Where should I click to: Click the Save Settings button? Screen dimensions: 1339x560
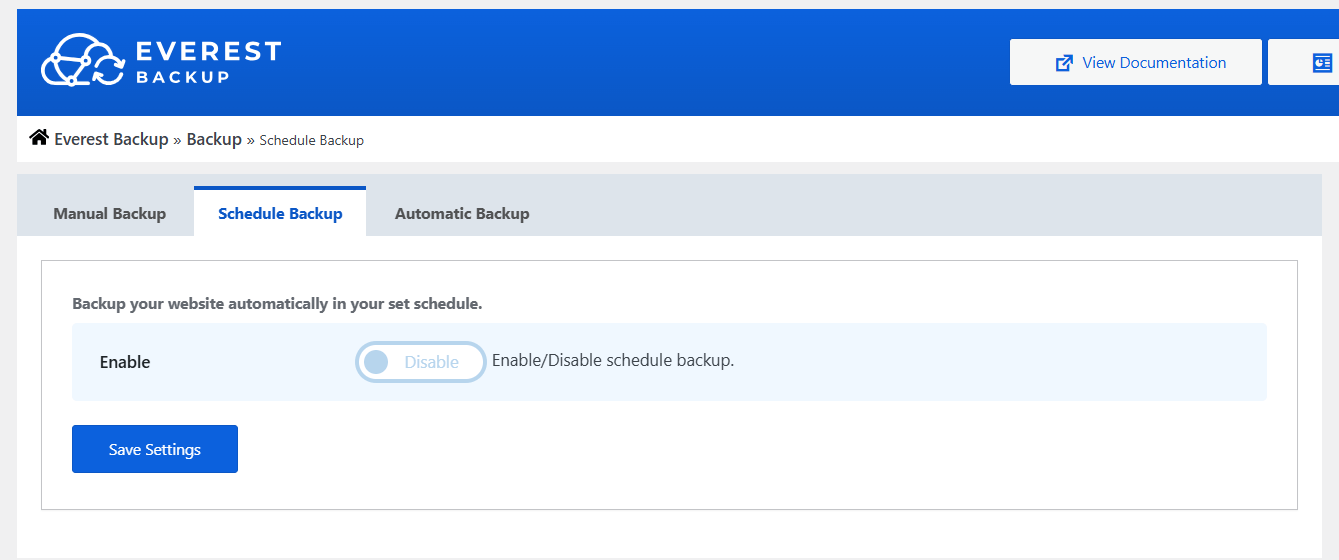[155, 449]
